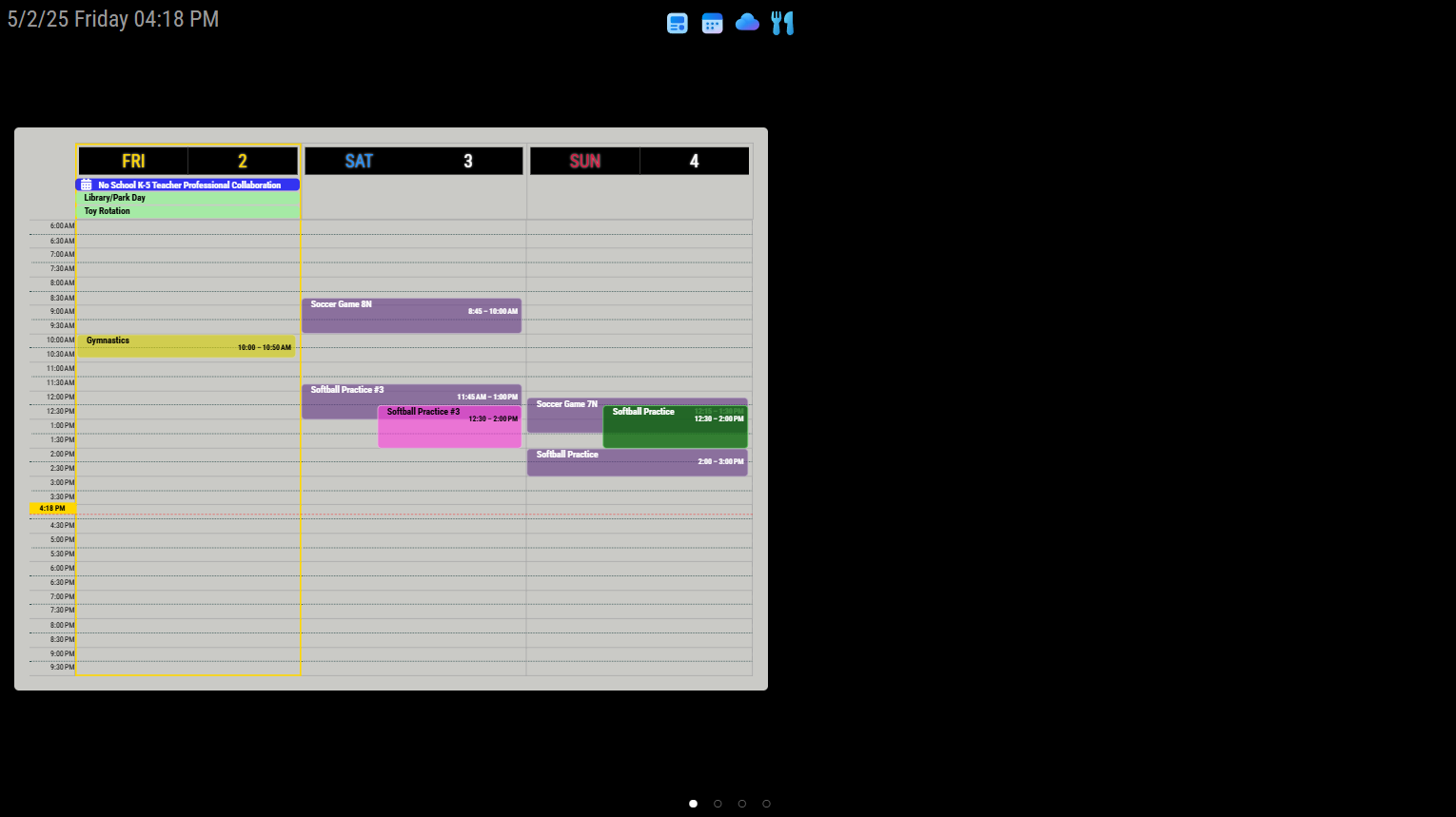Click the 2:00 PM time label
Image resolution: width=1456 pixels, height=817 pixels.
pos(62,455)
